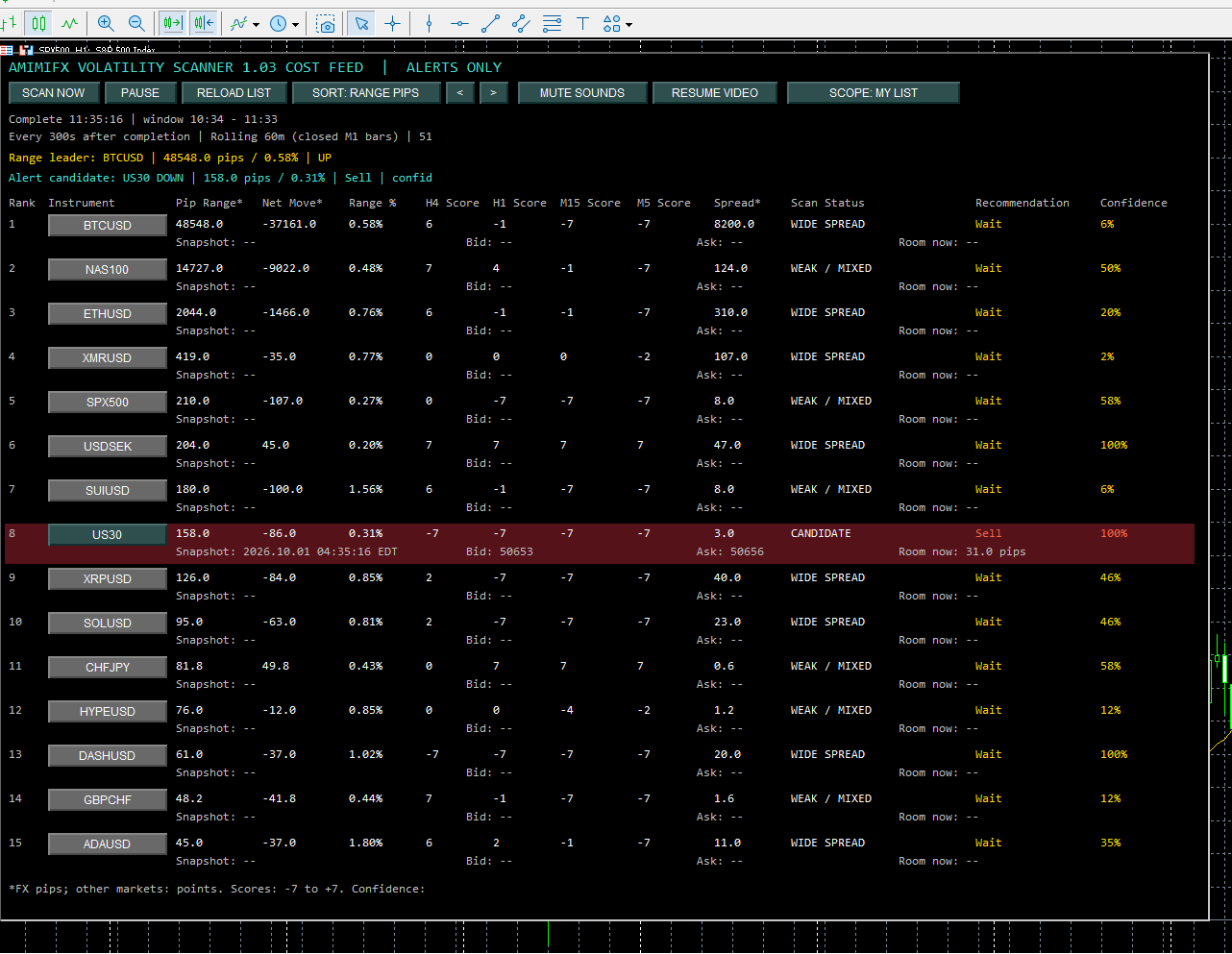The width and height of the screenshot is (1232, 954).
Task: Change the SCOPE: MY LIST setting
Action: coord(874,93)
